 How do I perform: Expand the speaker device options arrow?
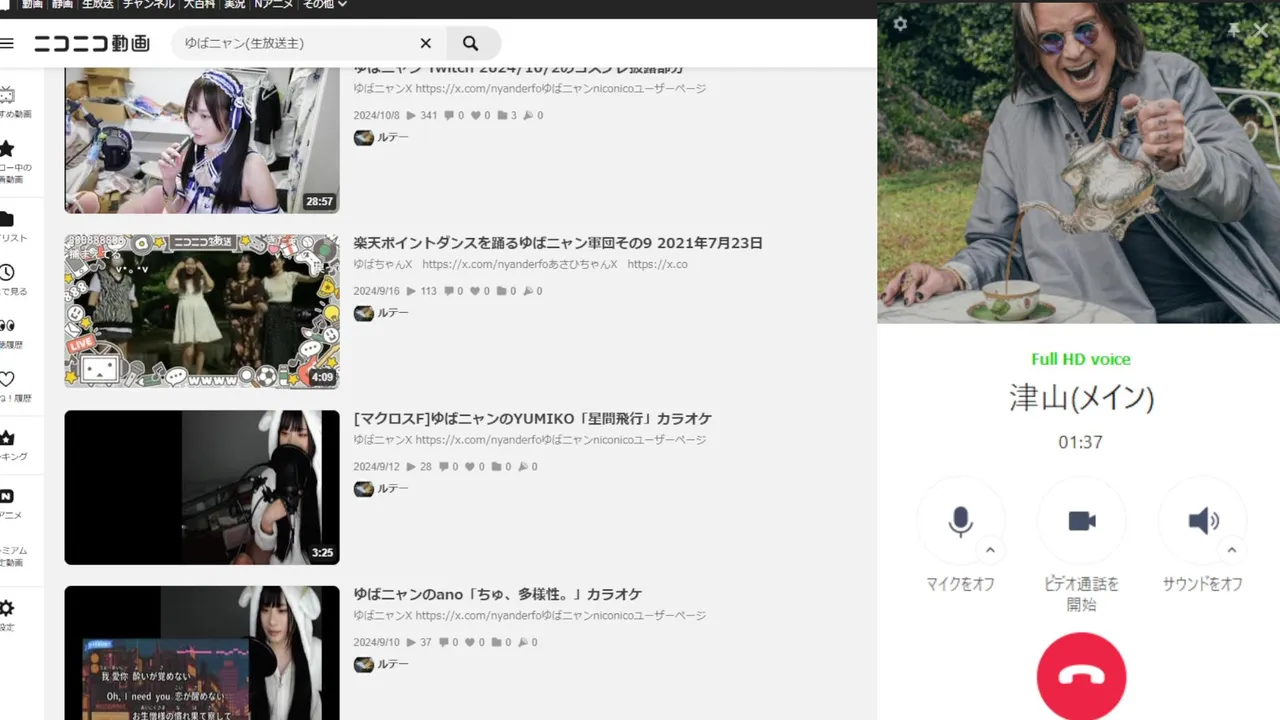(x=1231, y=550)
